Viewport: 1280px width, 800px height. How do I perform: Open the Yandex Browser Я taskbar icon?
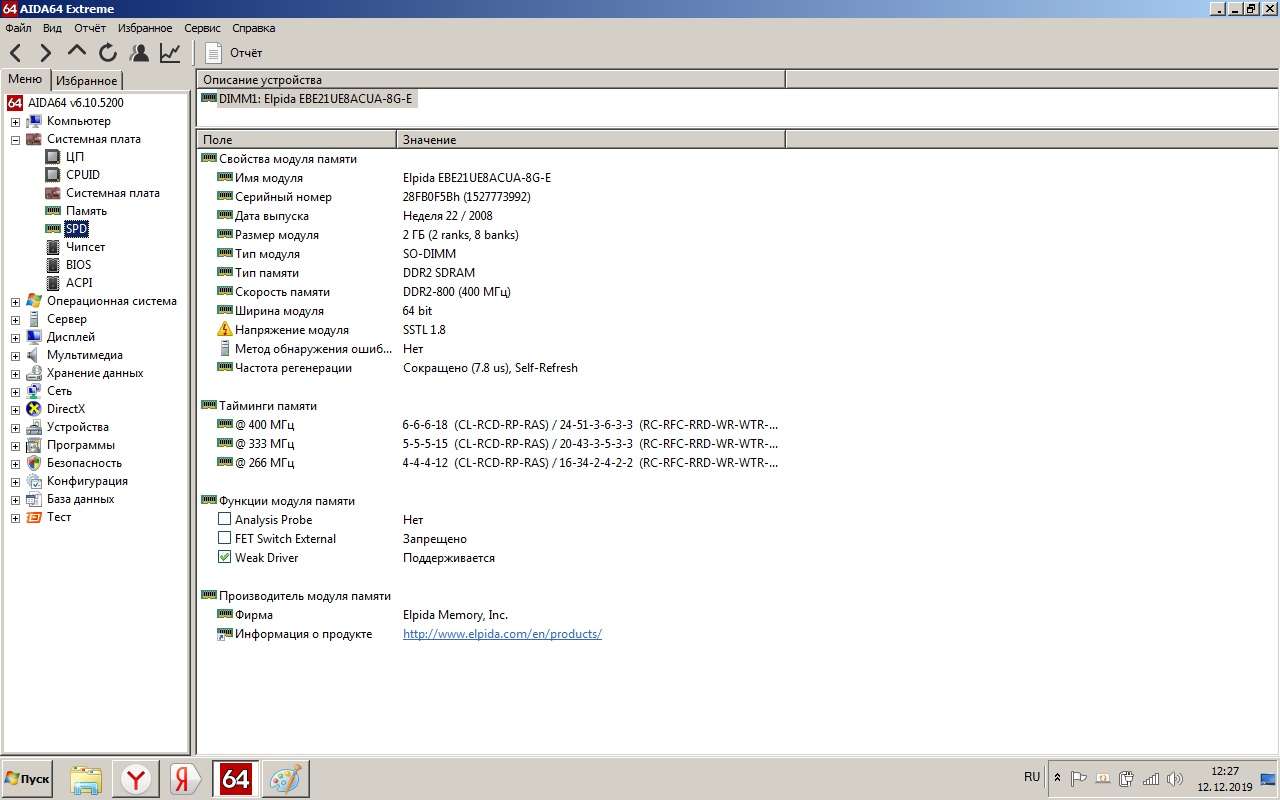184,780
